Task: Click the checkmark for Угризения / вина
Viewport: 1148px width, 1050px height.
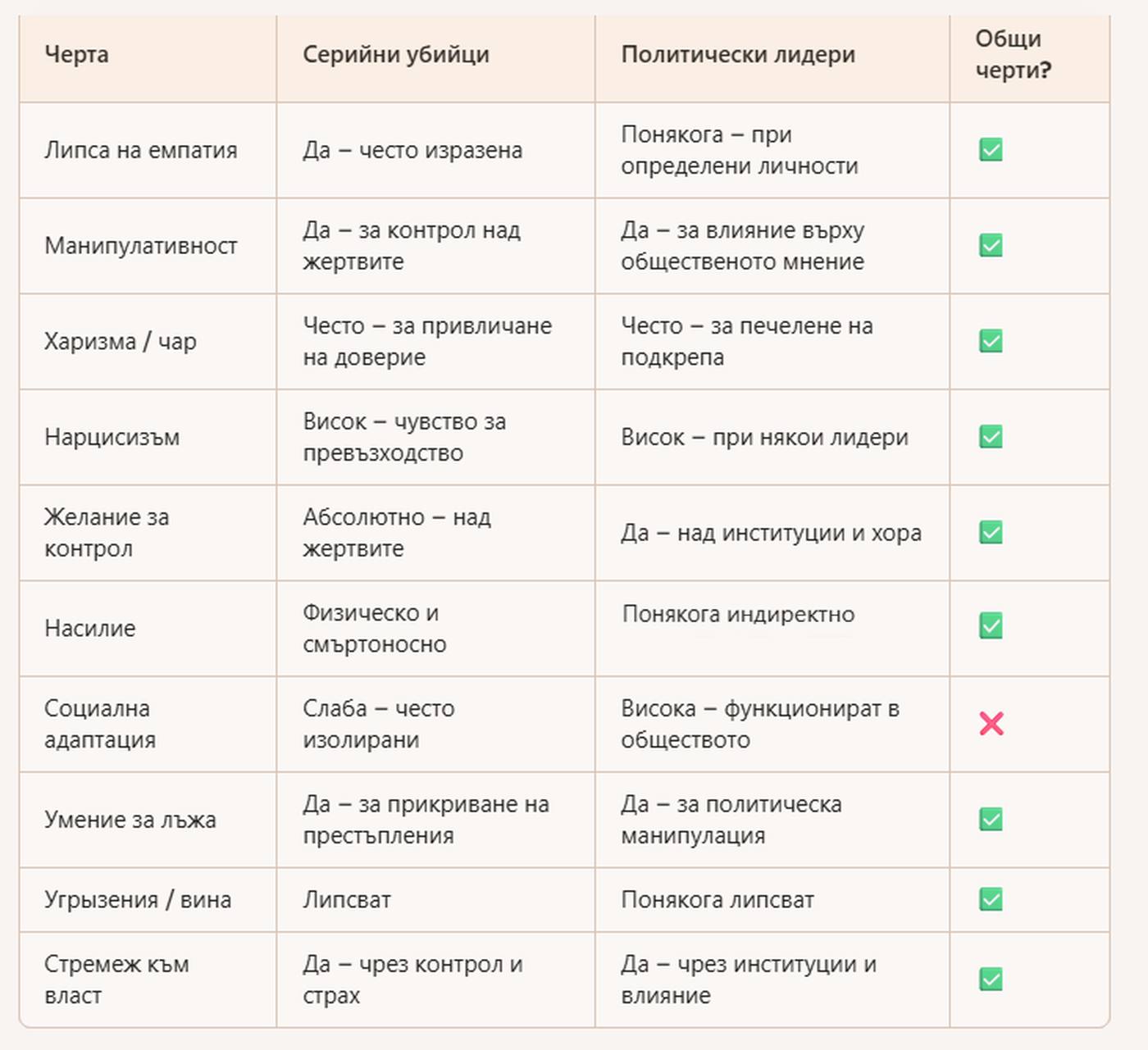Action: pos(991,899)
